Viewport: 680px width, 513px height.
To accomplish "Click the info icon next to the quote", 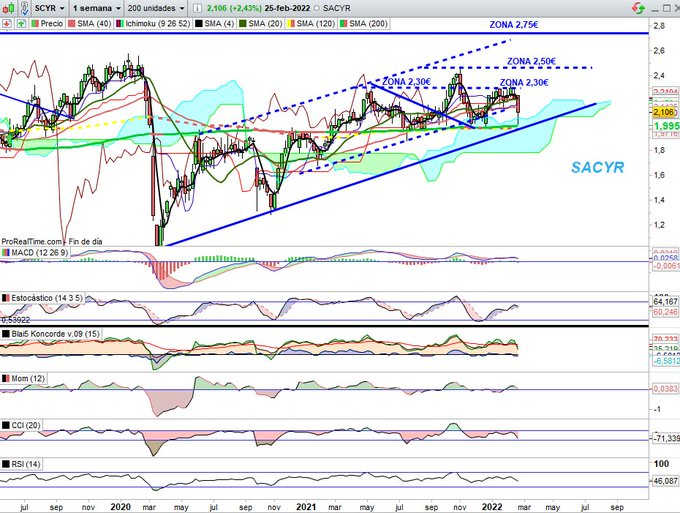I will point(197,8).
